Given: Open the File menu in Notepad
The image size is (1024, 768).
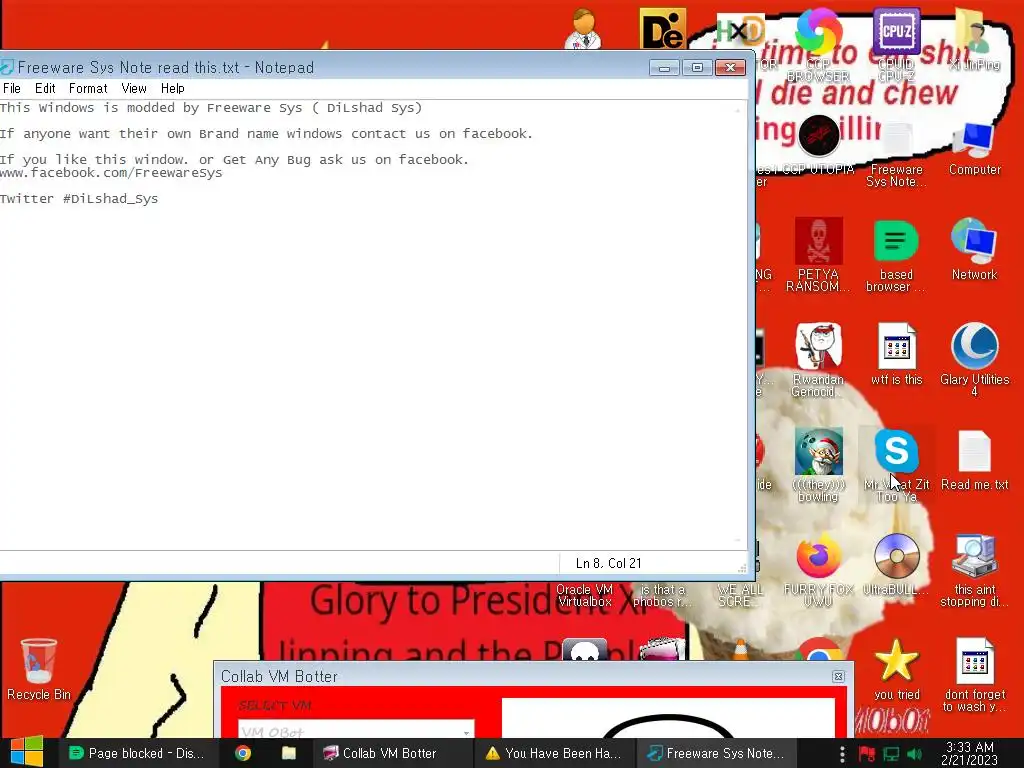Looking at the screenshot, I should pos(12,88).
